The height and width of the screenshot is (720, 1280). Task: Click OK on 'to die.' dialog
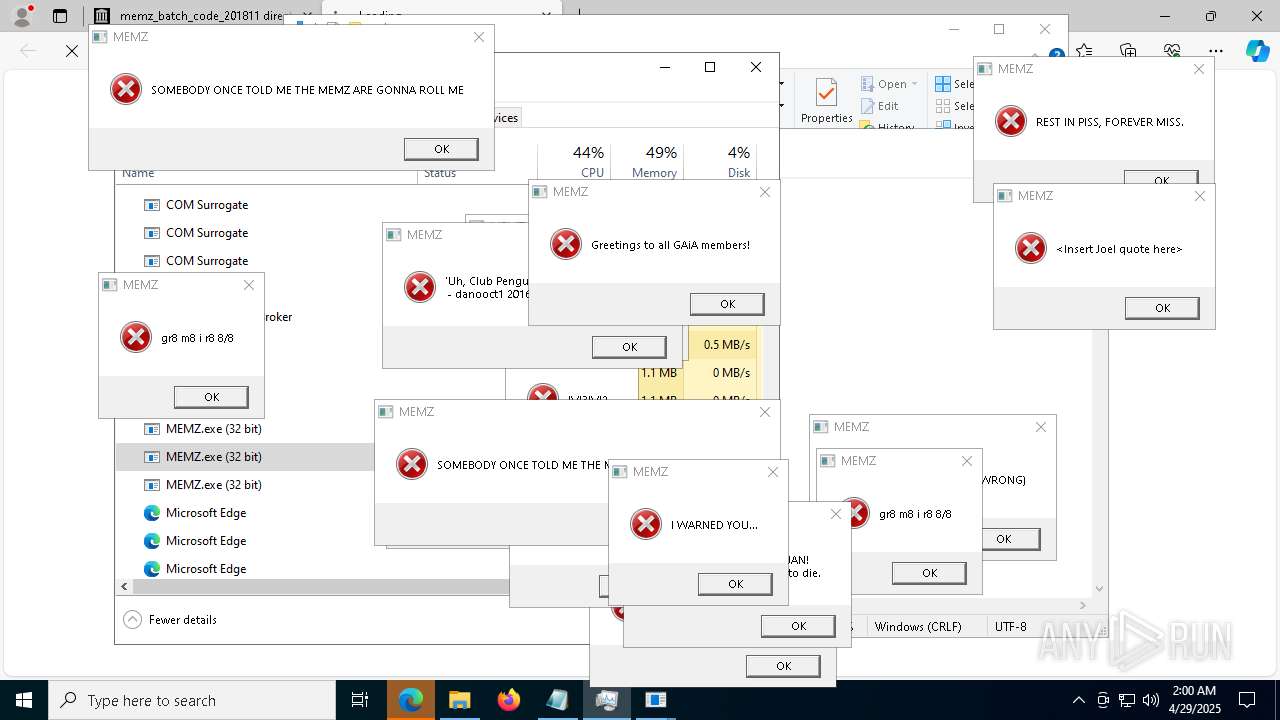click(798, 626)
